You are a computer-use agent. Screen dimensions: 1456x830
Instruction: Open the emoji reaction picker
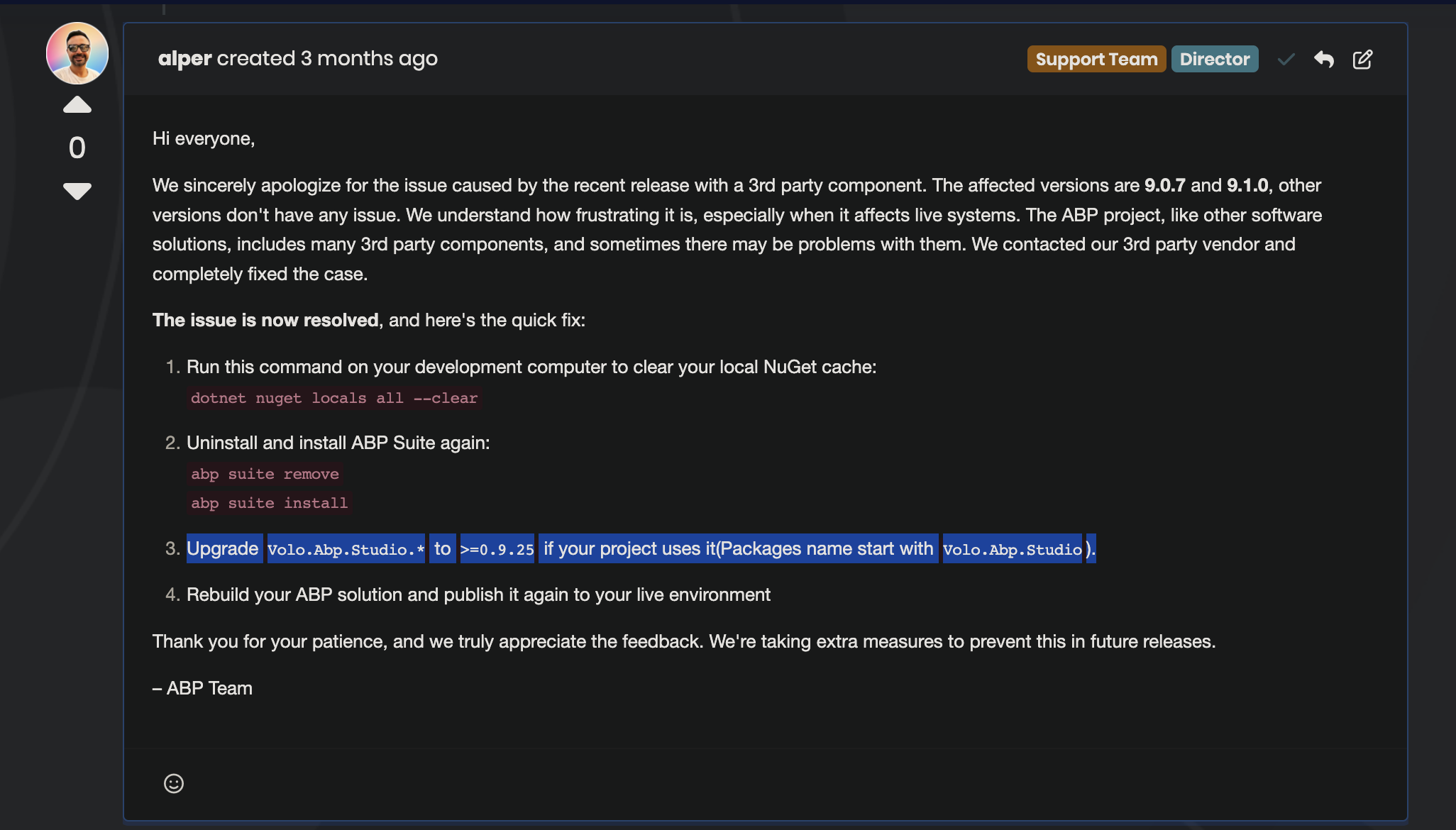click(x=174, y=783)
